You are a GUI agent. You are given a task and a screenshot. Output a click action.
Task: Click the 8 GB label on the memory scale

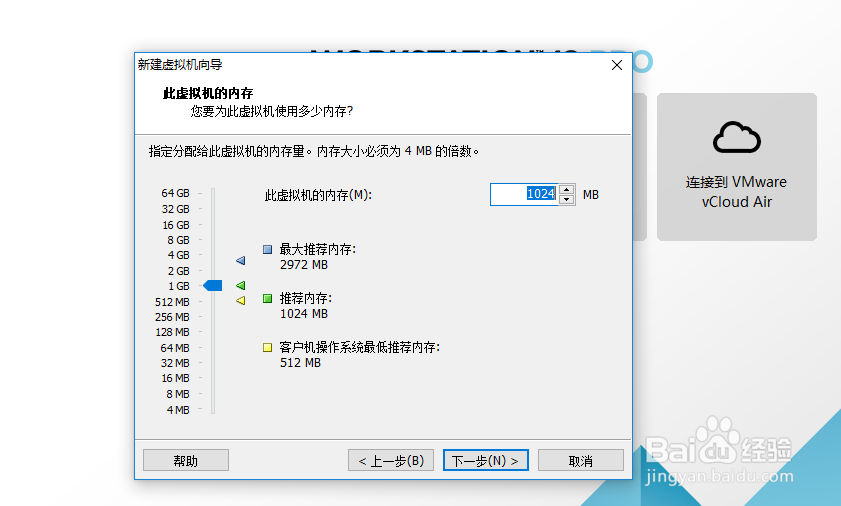tap(178, 240)
